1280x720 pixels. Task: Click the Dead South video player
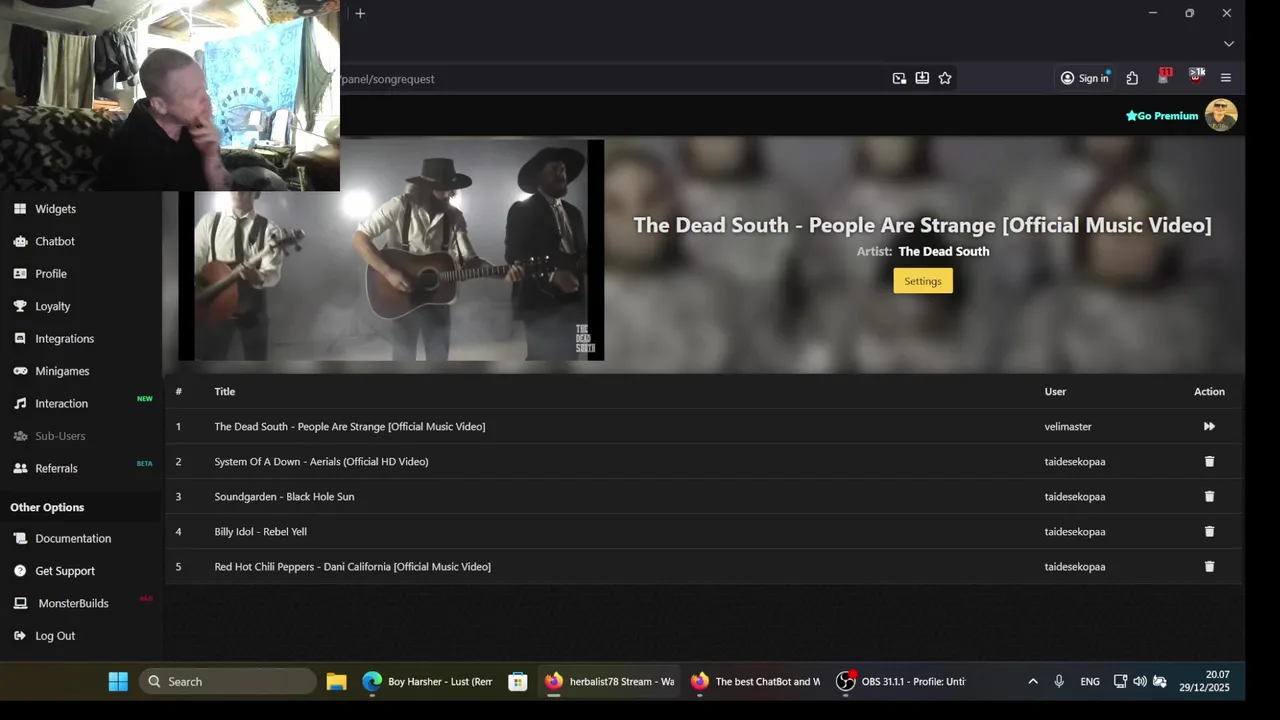[x=391, y=250]
